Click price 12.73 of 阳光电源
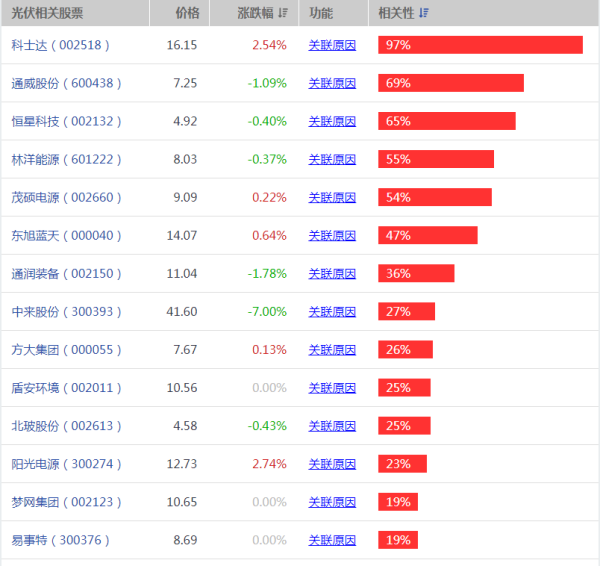 coord(182,464)
